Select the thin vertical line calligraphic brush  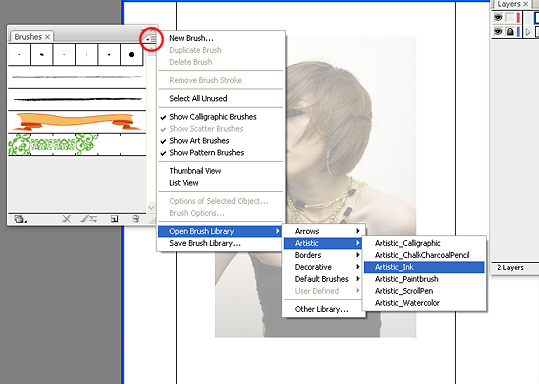click(x=86, y=54)
